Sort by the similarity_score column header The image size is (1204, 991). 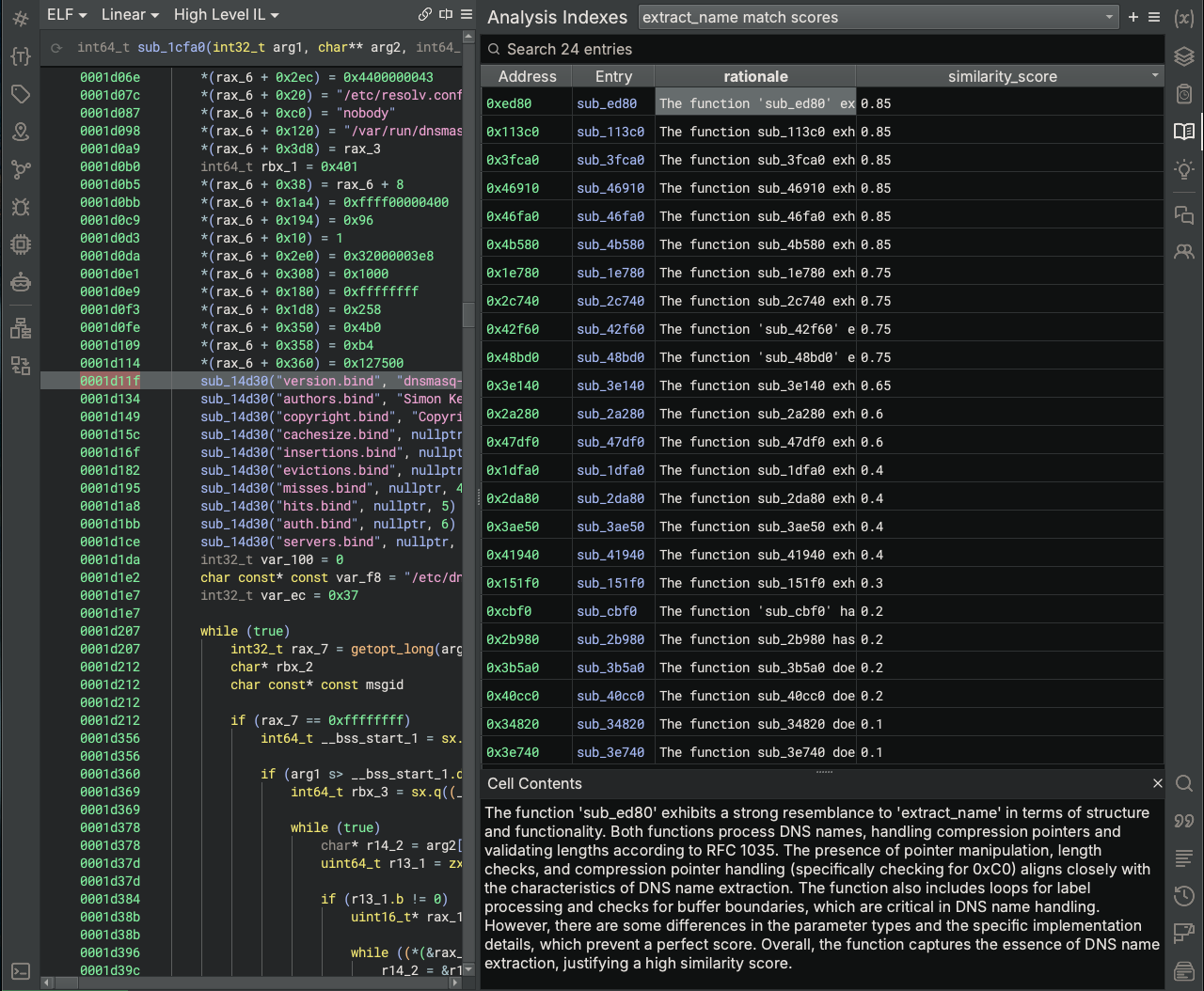1009,76
